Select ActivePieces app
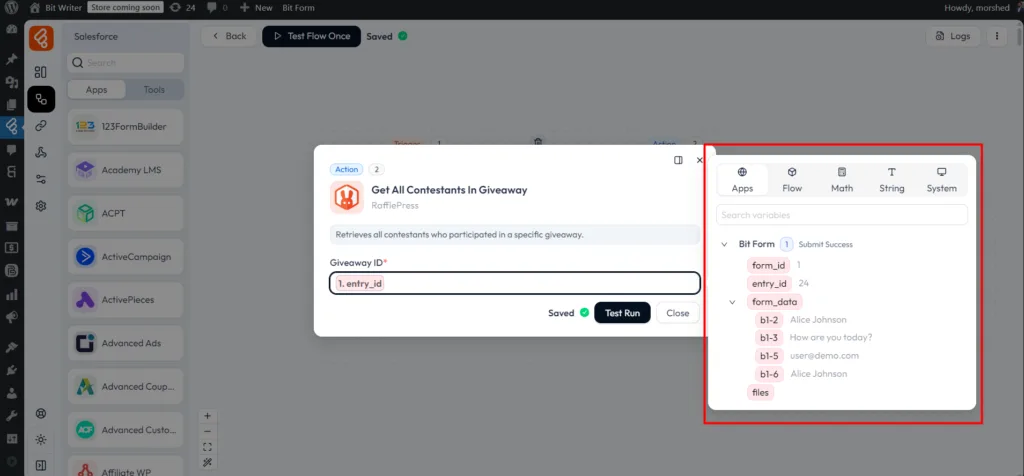The image size is (1024, 476). (125, 300)
